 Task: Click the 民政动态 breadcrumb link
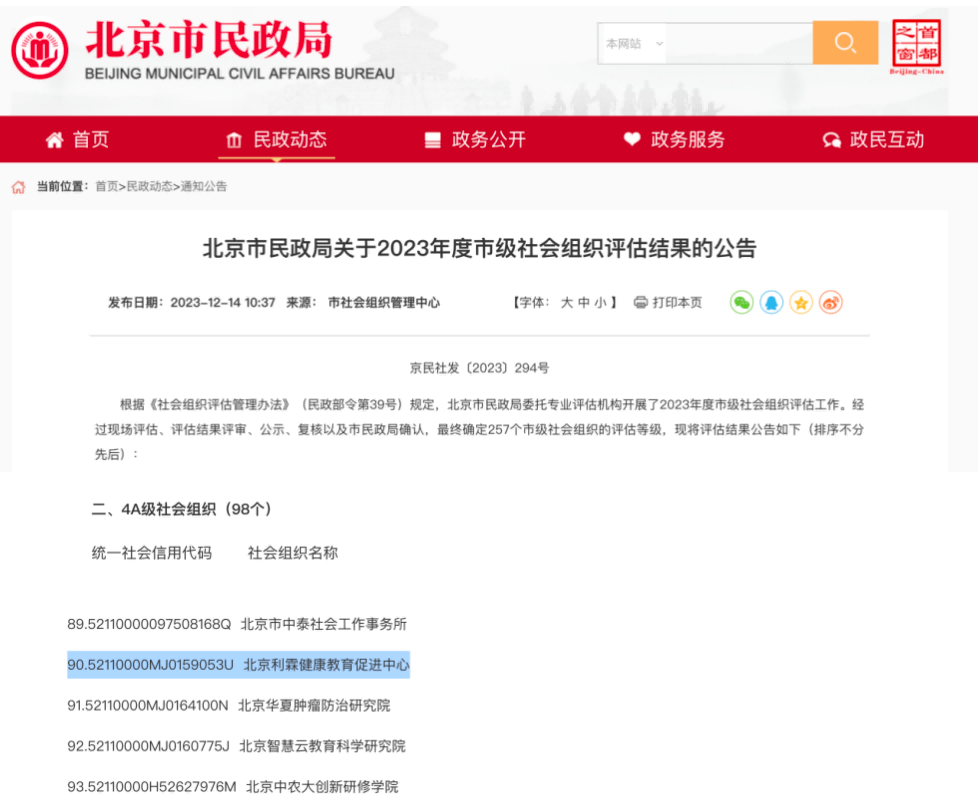point(149,187)
